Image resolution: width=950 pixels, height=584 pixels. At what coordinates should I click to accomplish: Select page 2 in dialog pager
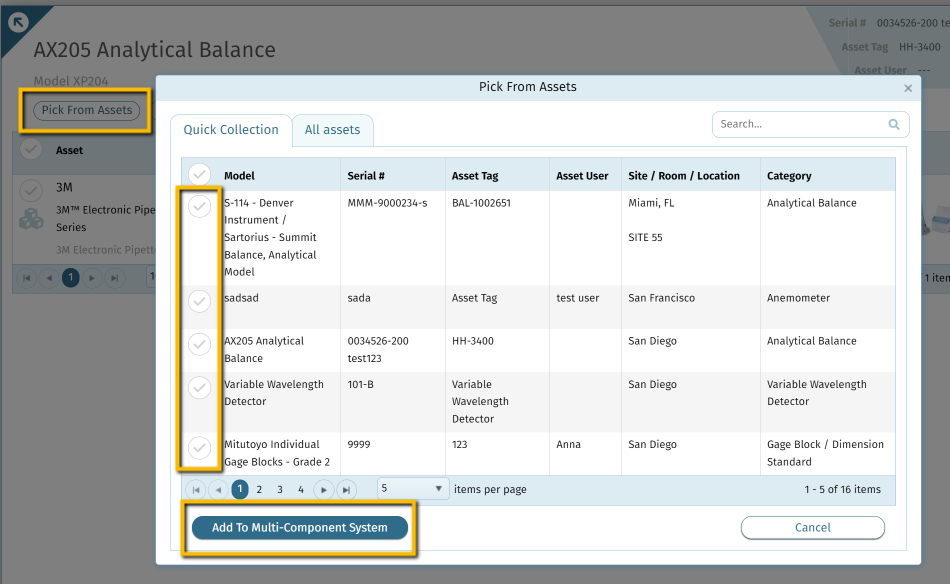tap(259, 489)
